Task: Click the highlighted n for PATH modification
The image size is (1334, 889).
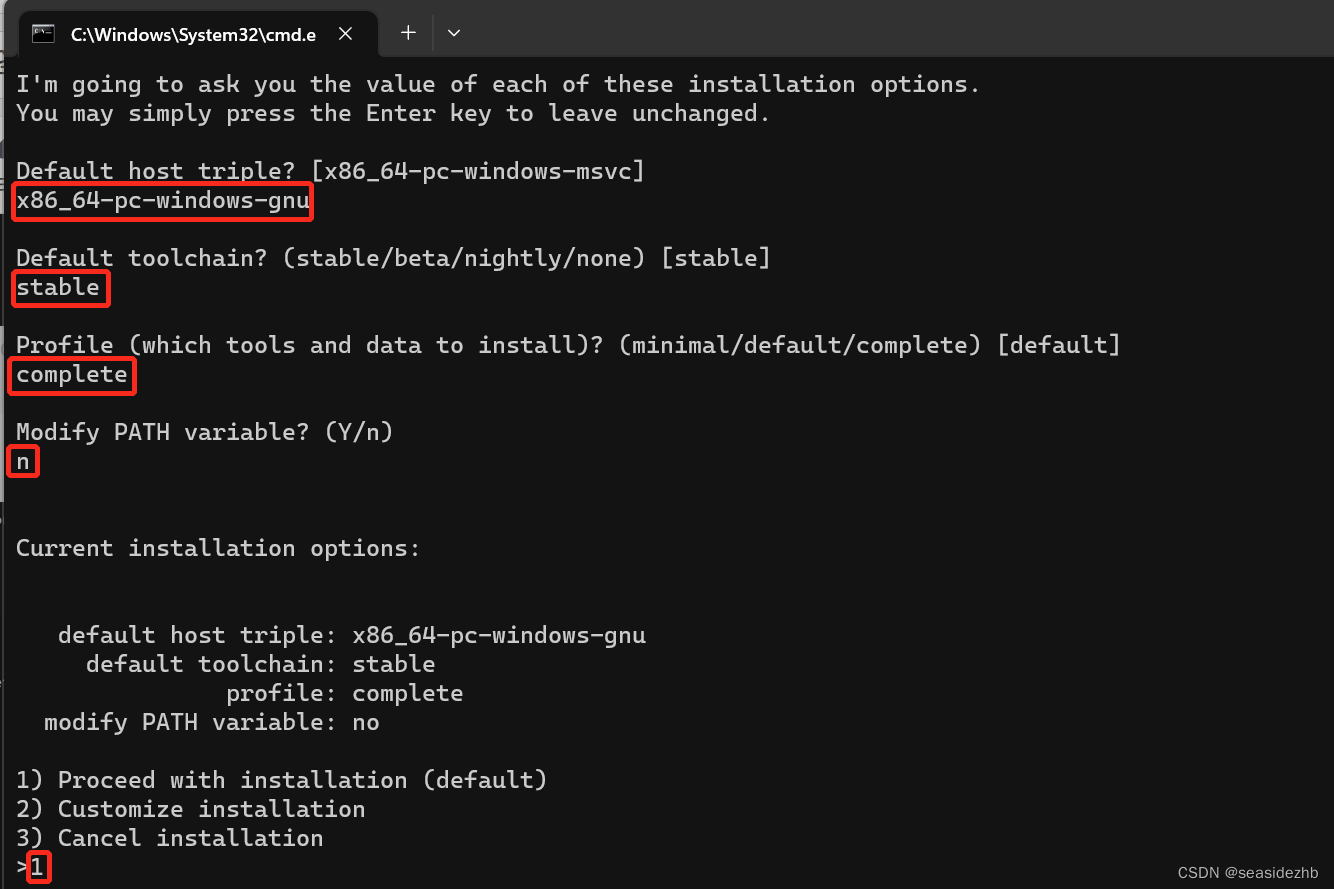Action: 23,461
